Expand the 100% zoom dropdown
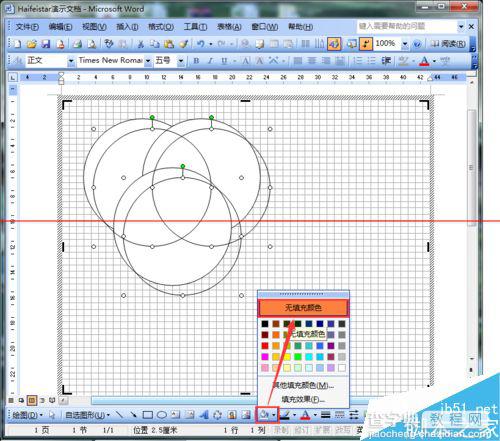This screenshot has height=441, width=500. (x=405, y=44)
